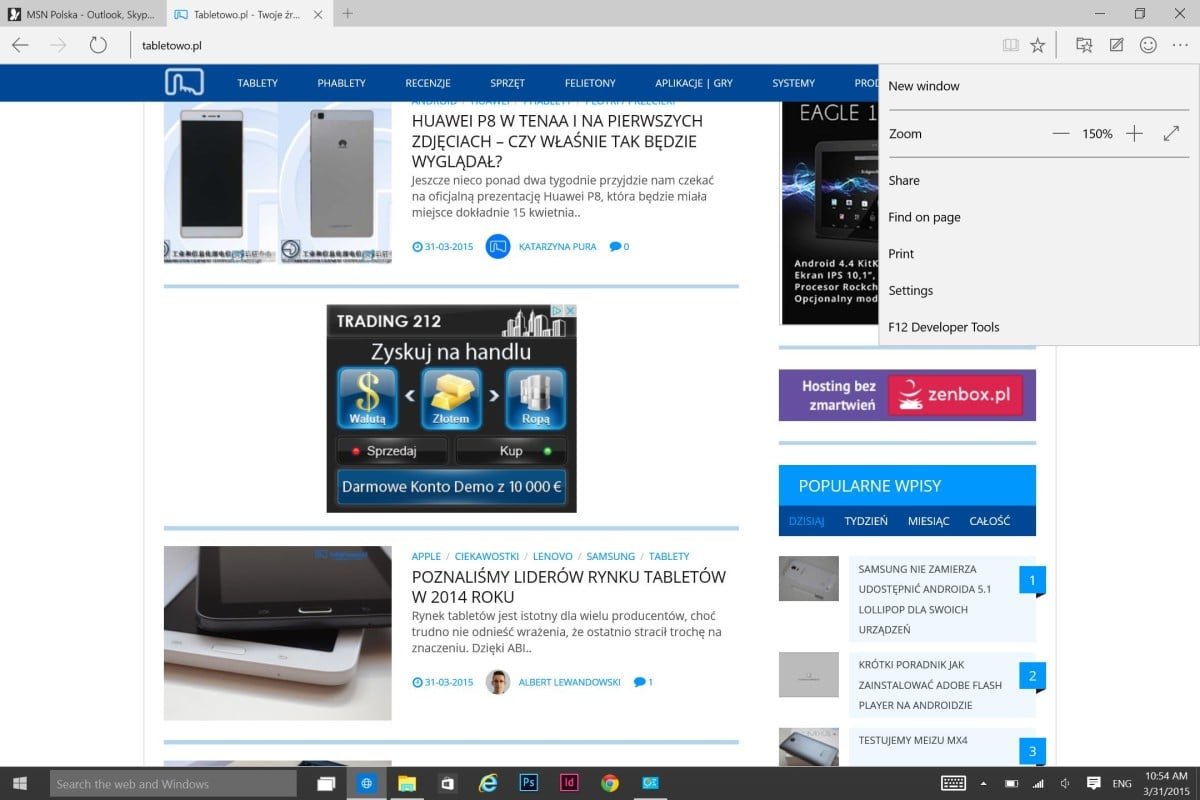The width and height of the screenshot is (1200, 800).
Task: Open the SYSTEMY navigation link
Action: click(x=794, y=83)
